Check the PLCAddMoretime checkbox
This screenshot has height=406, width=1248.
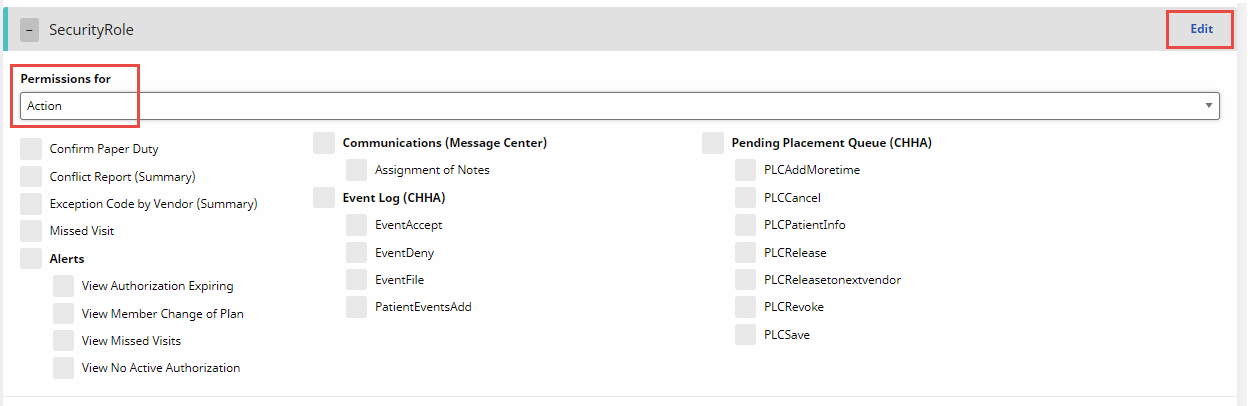746,170
